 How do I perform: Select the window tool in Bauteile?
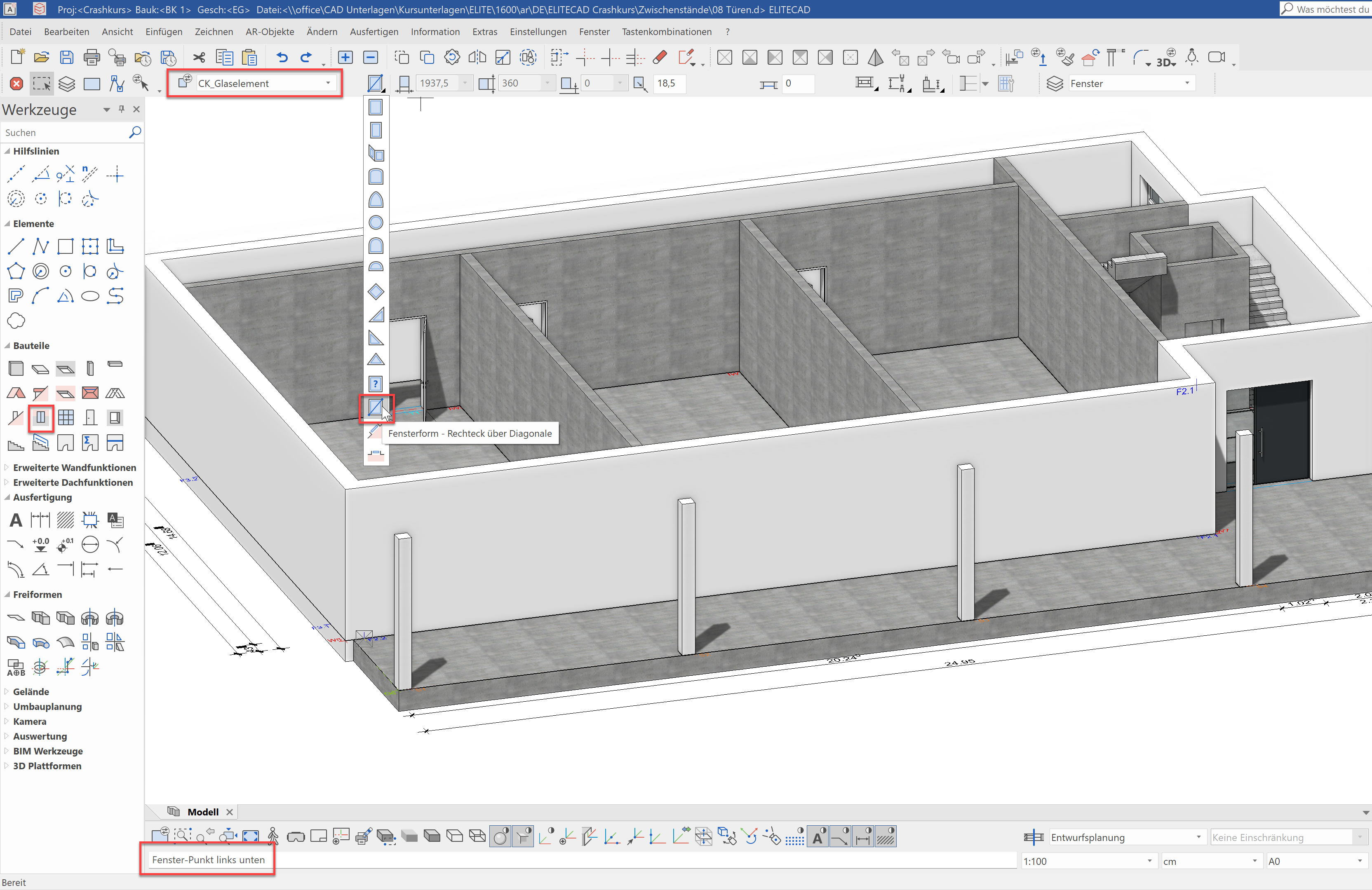point(41,418)
